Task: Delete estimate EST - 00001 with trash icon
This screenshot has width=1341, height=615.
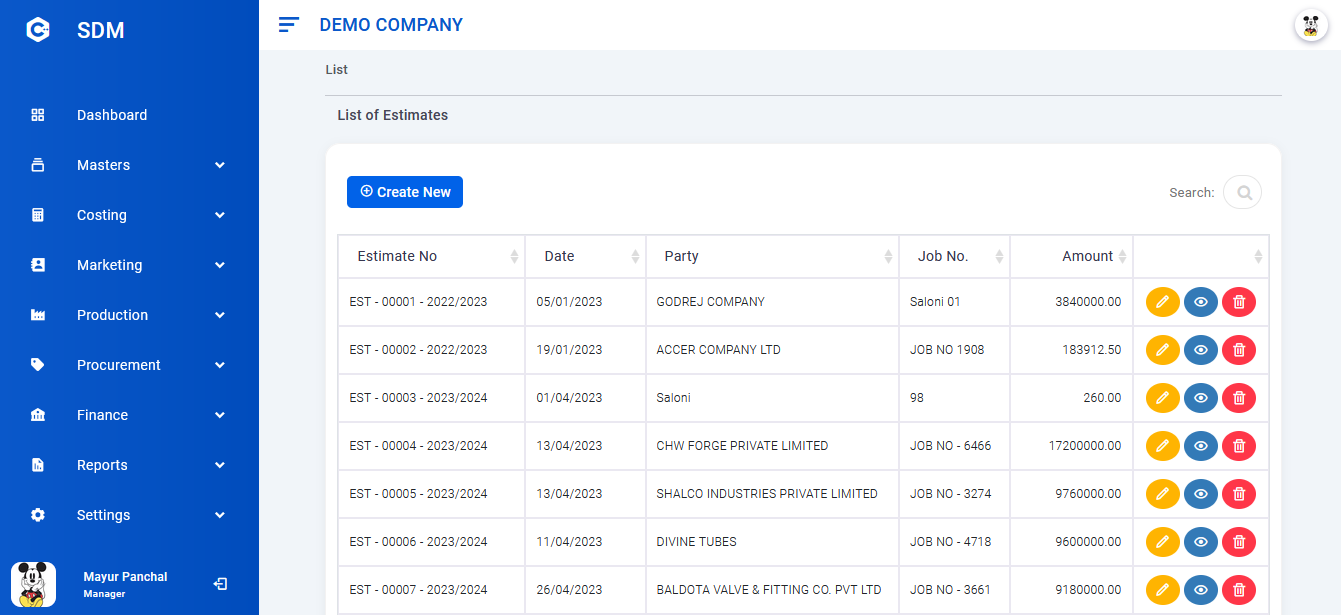Action: tap(1239, 302)
